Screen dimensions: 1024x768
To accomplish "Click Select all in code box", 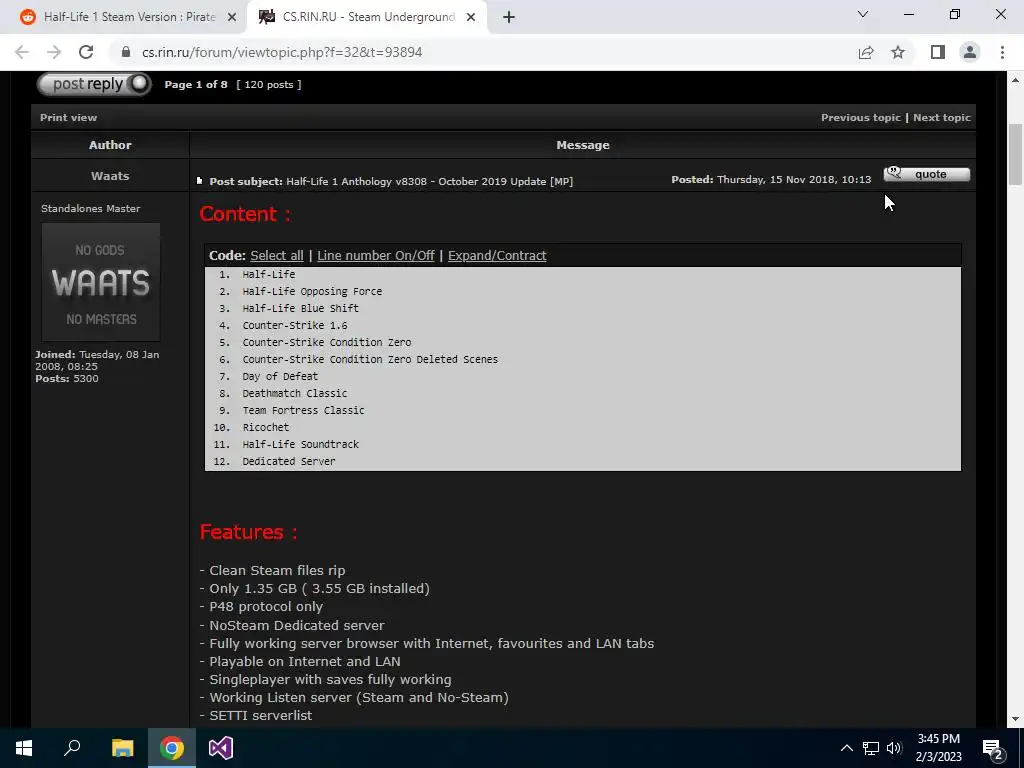I will (x=277, y=255).
